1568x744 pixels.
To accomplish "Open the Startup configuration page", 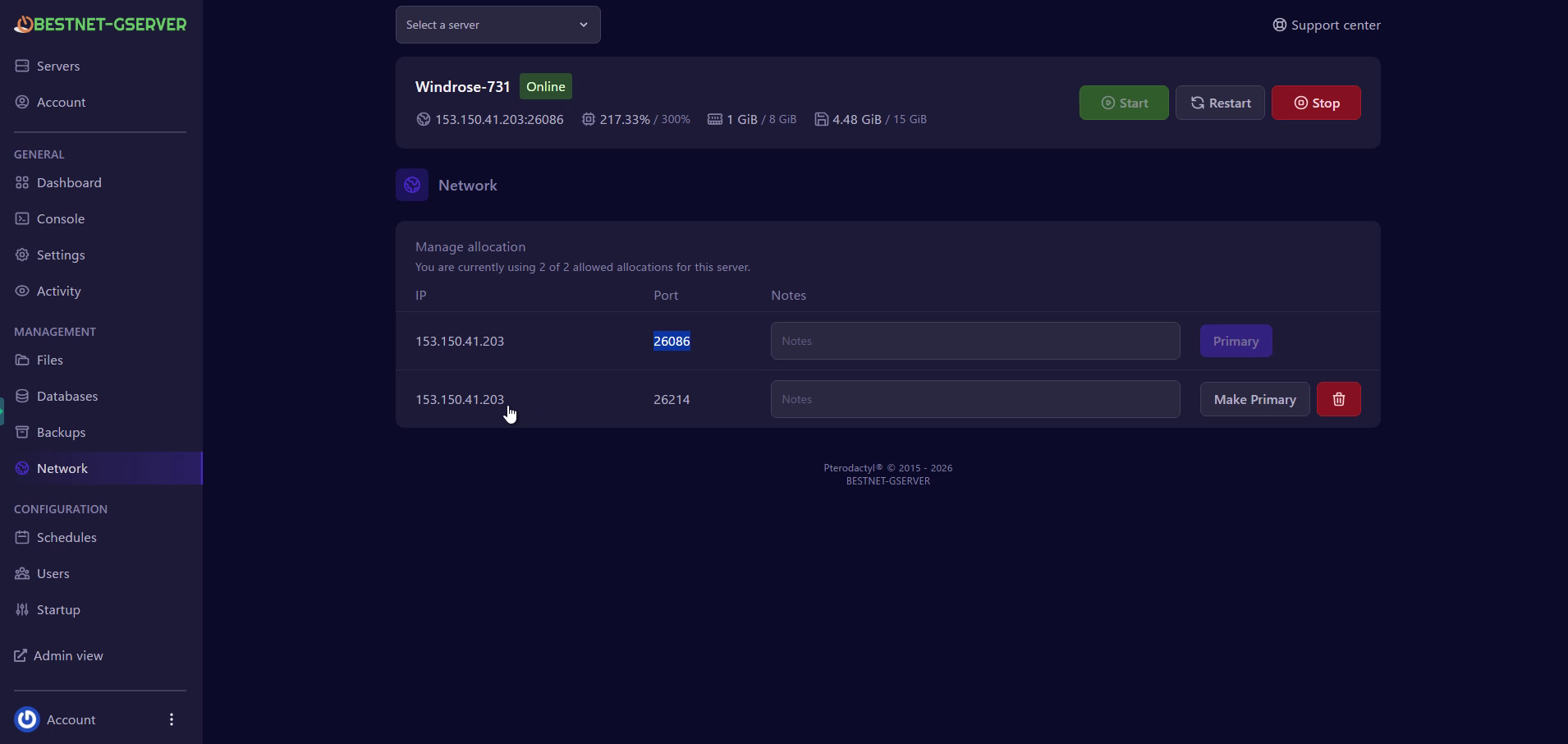I will coord(58,609).
